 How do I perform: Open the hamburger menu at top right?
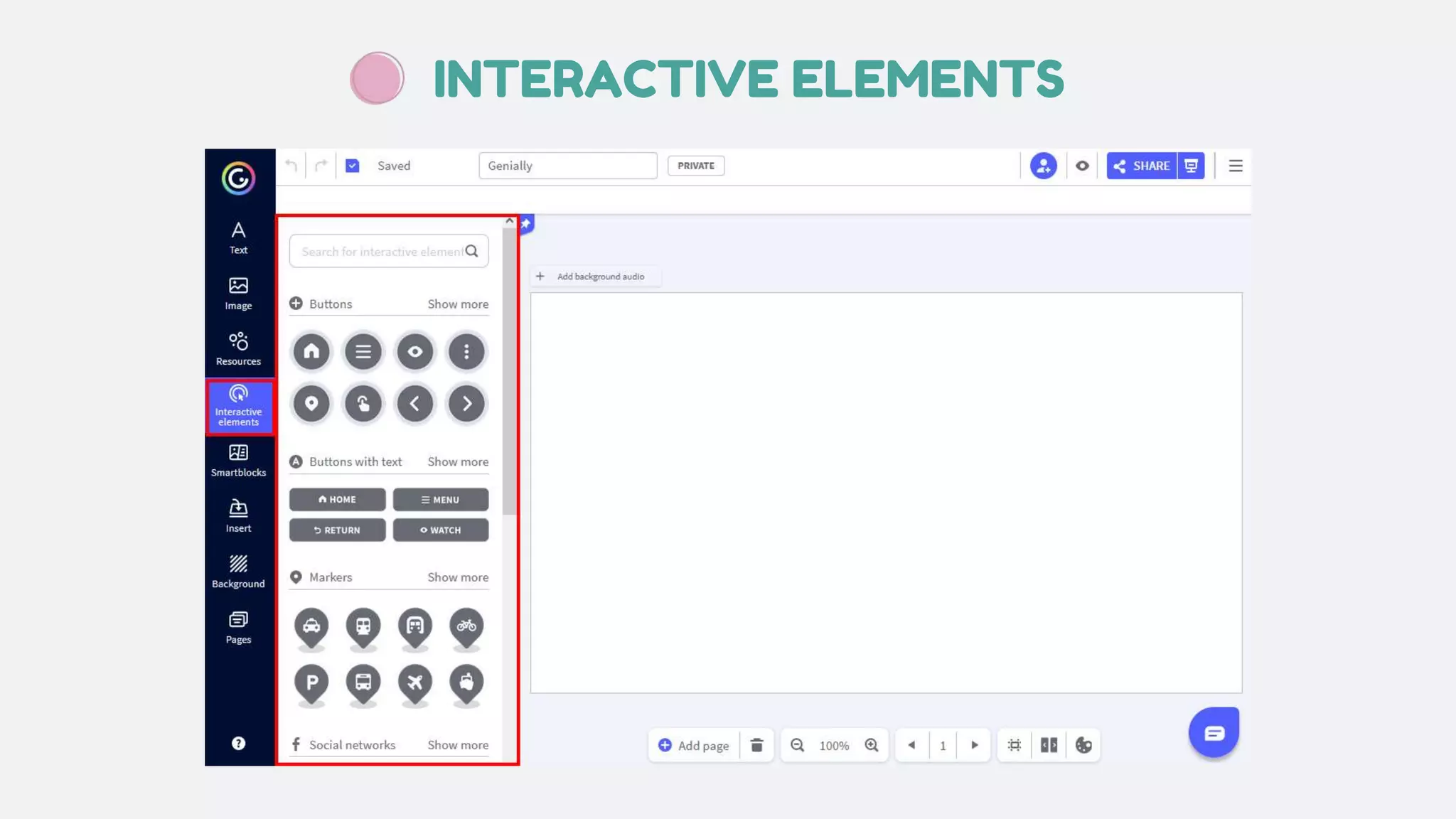pos(1236,166)
